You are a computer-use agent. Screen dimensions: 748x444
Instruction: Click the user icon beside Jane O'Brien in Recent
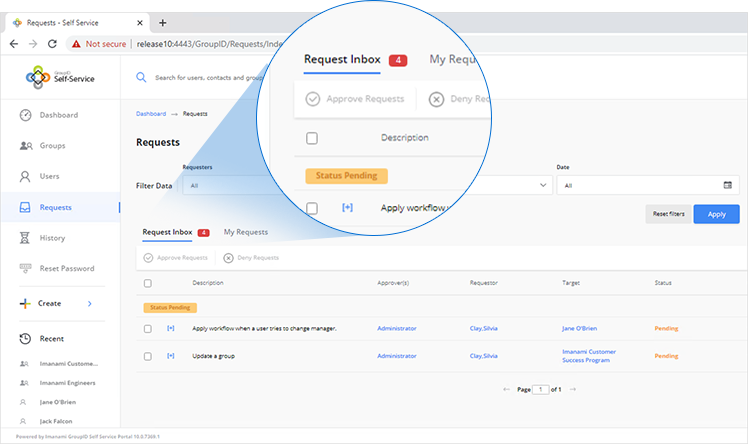click(23, 402)
